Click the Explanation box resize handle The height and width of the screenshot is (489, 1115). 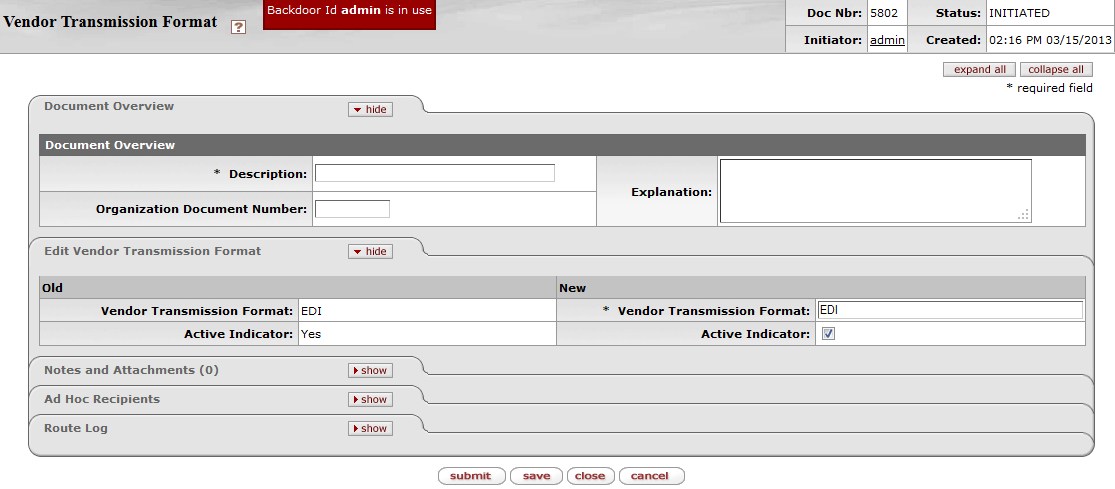[x=1024, y=215]
